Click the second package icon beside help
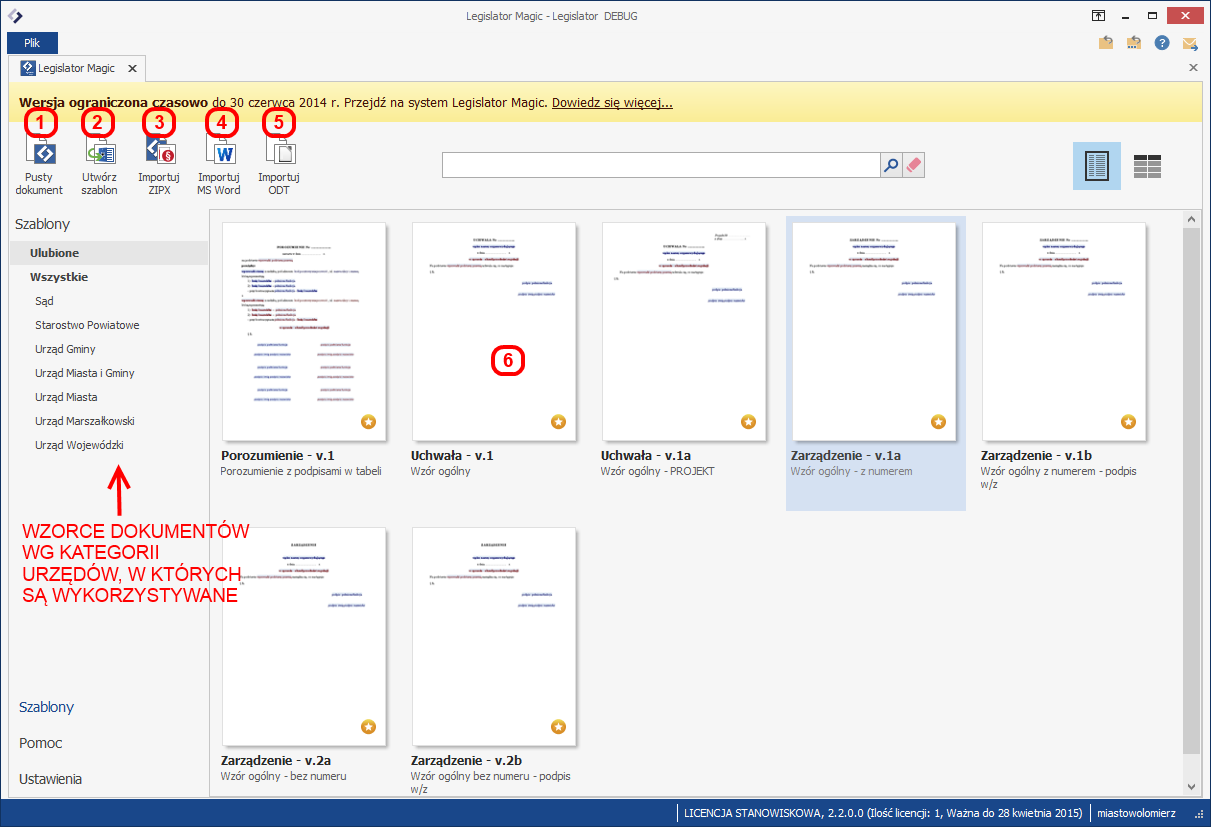The height and width of the screenshot is (827, 1211). pos(1134,43)
